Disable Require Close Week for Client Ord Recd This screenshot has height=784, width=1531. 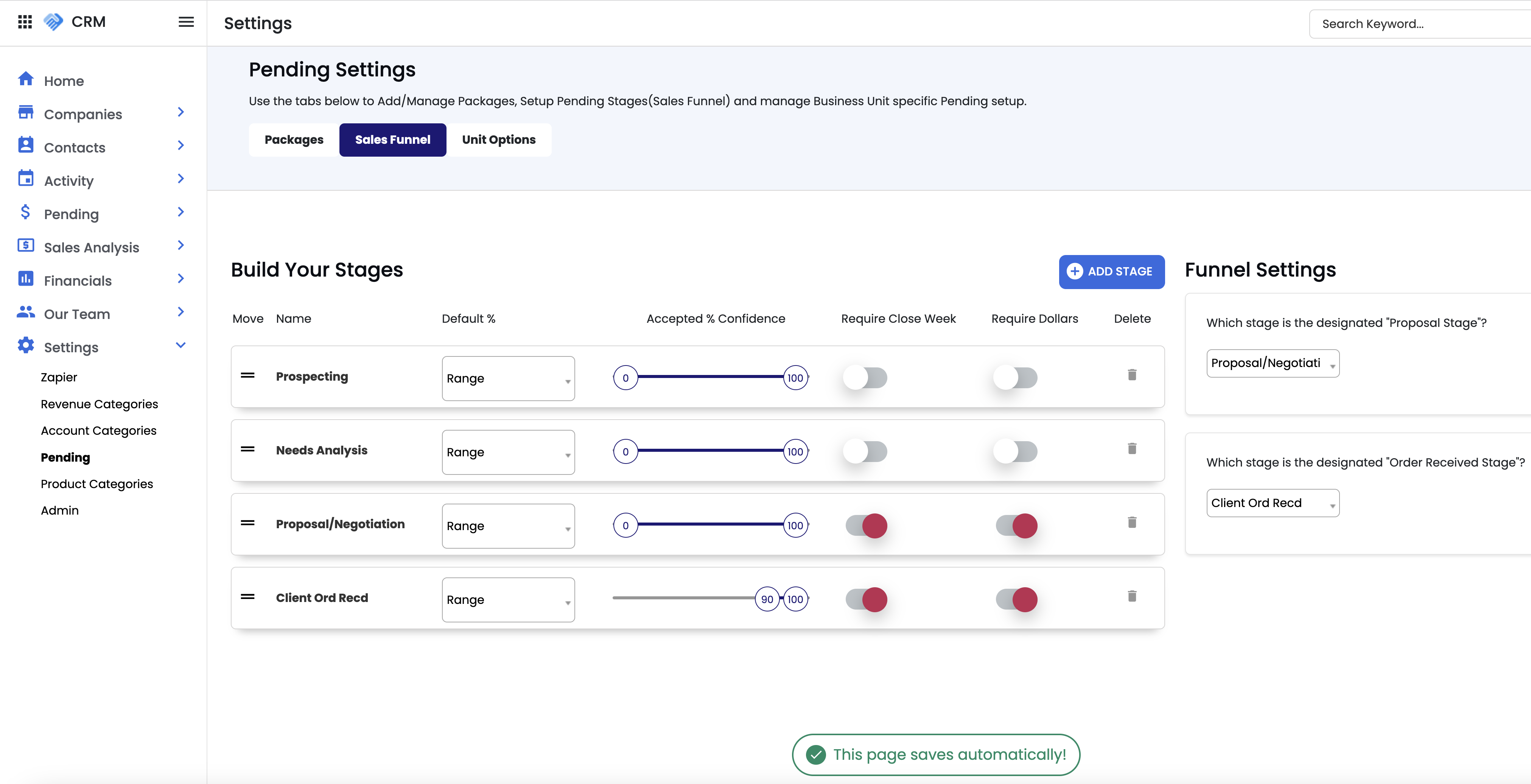pyautogui.click(x=867, y=599)
